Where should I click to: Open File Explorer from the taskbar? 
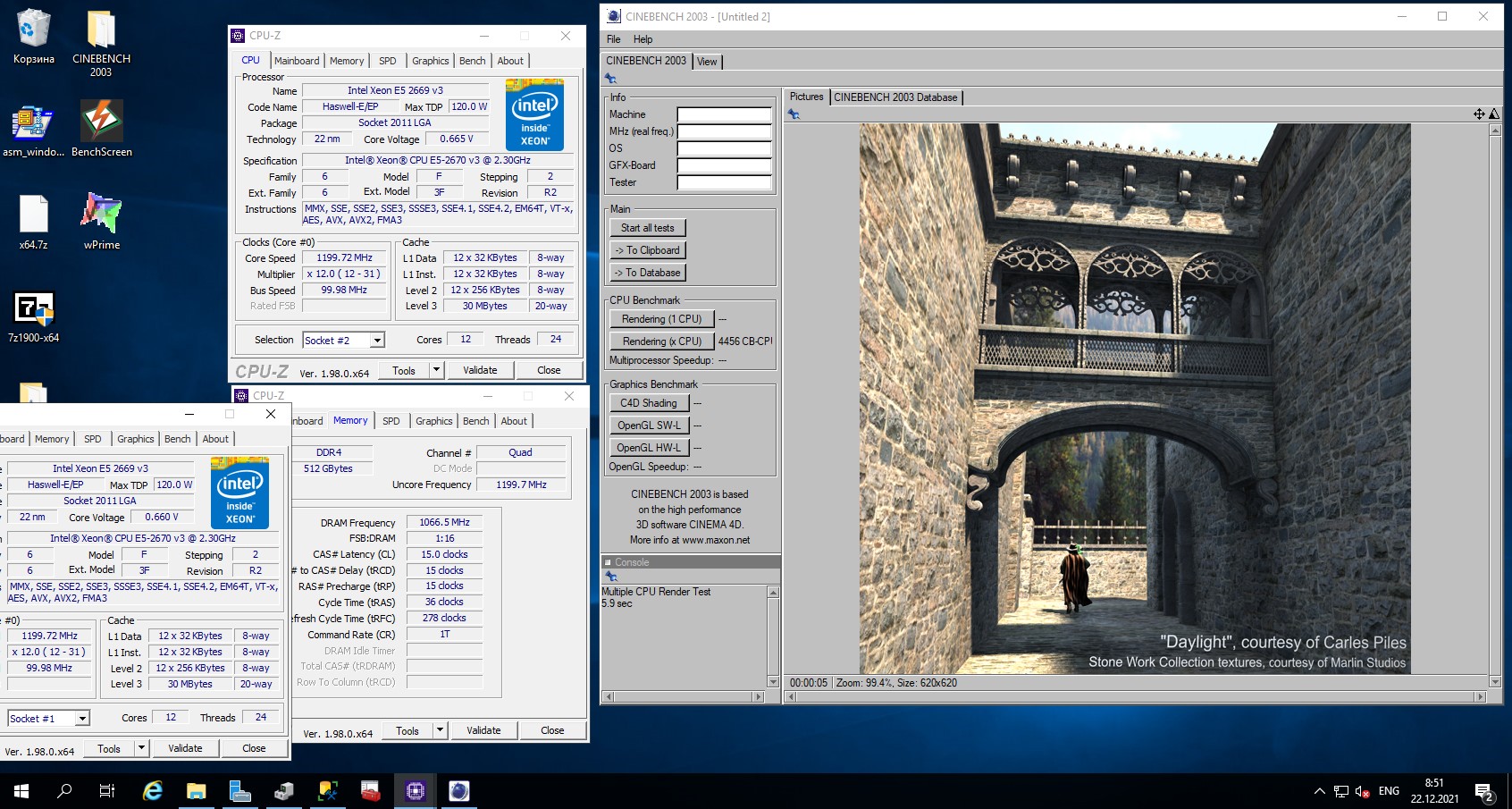(197, 791)
